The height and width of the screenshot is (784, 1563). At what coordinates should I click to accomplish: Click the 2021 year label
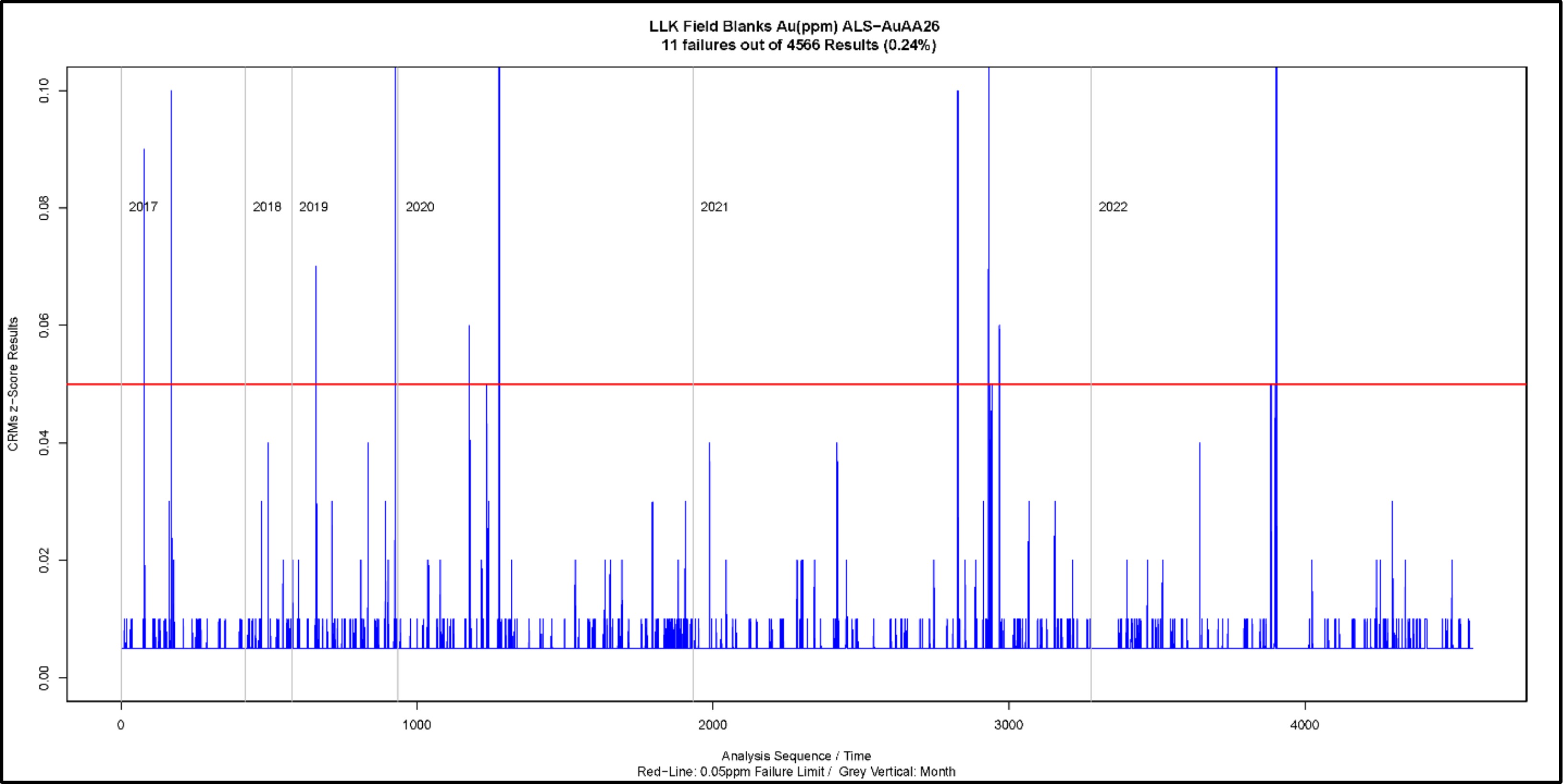[714, 207]
